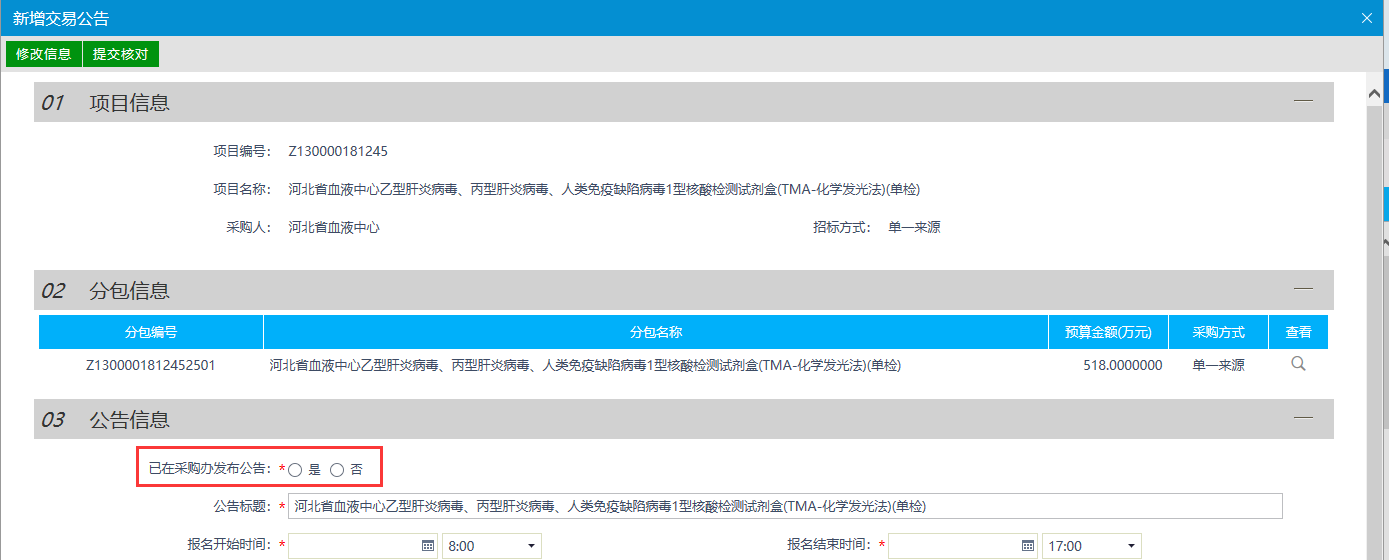1389x560 pixels.
Task: Click the 项目名称 value text
Action: (604, 190)
